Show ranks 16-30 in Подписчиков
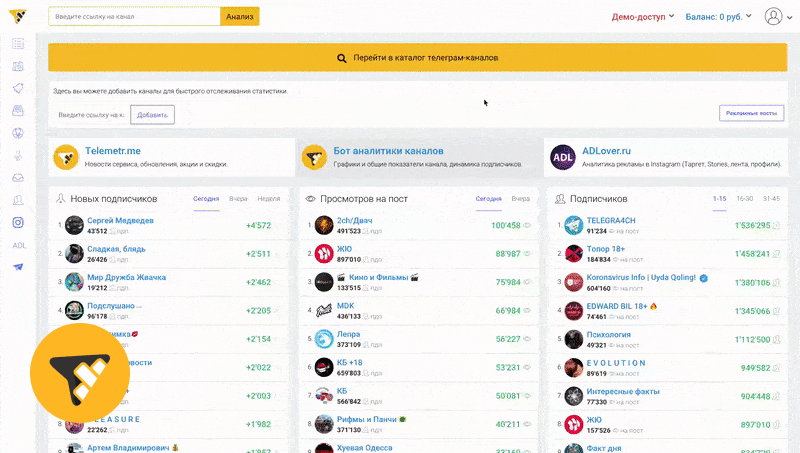The height and width of the screenshot is (453, 800). tap(744, 198)
